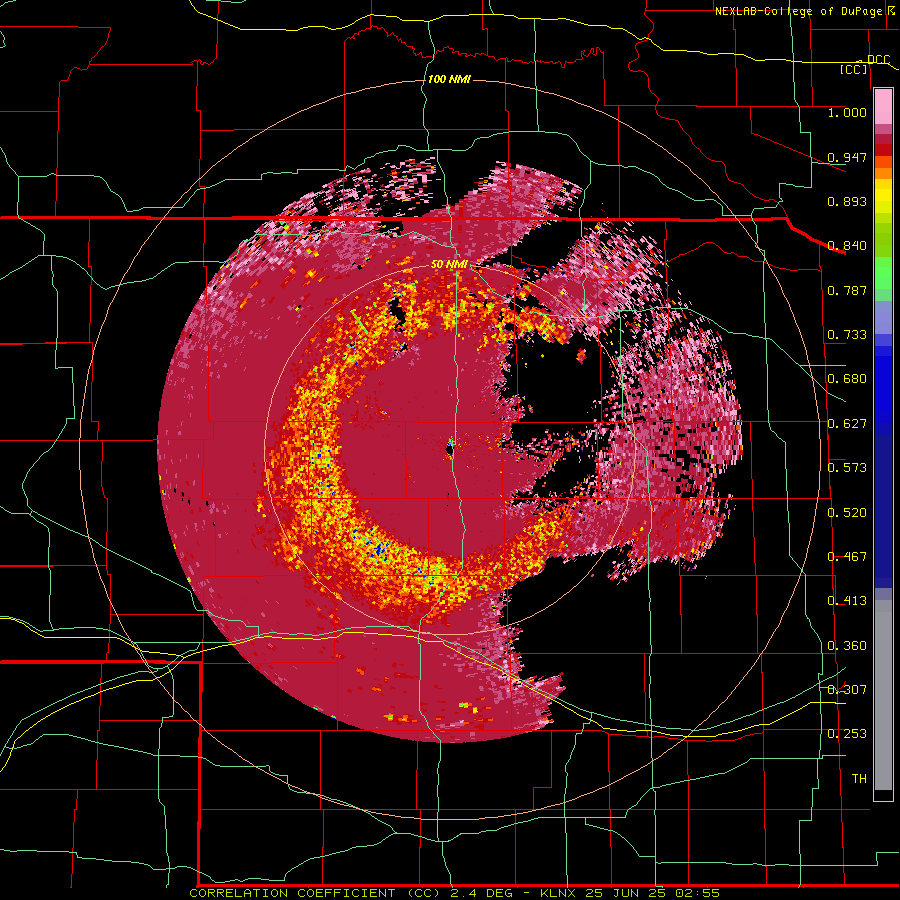Screen dimensions: 900x900
Task: Click the DCC label above legend
Action: [878, 59]
